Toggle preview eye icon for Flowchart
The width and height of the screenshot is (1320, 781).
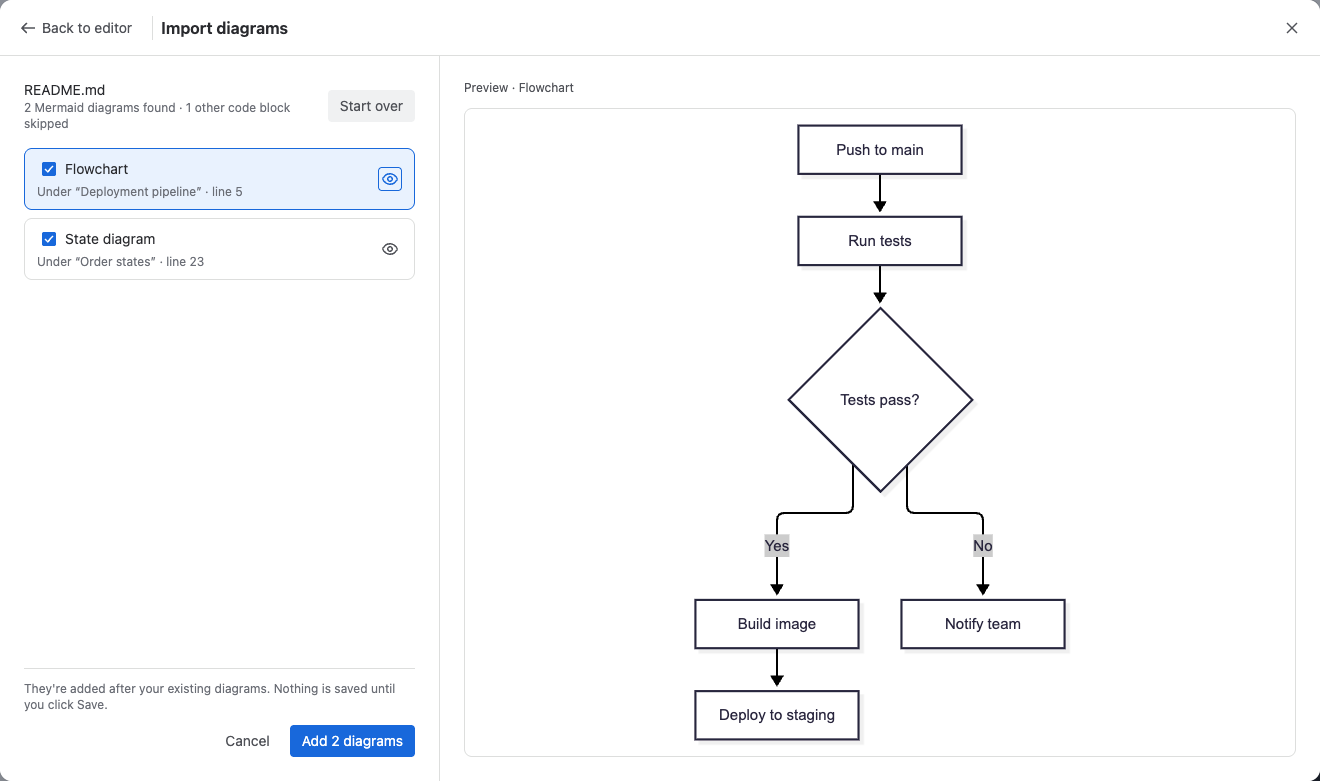click(x=390, y=179)
